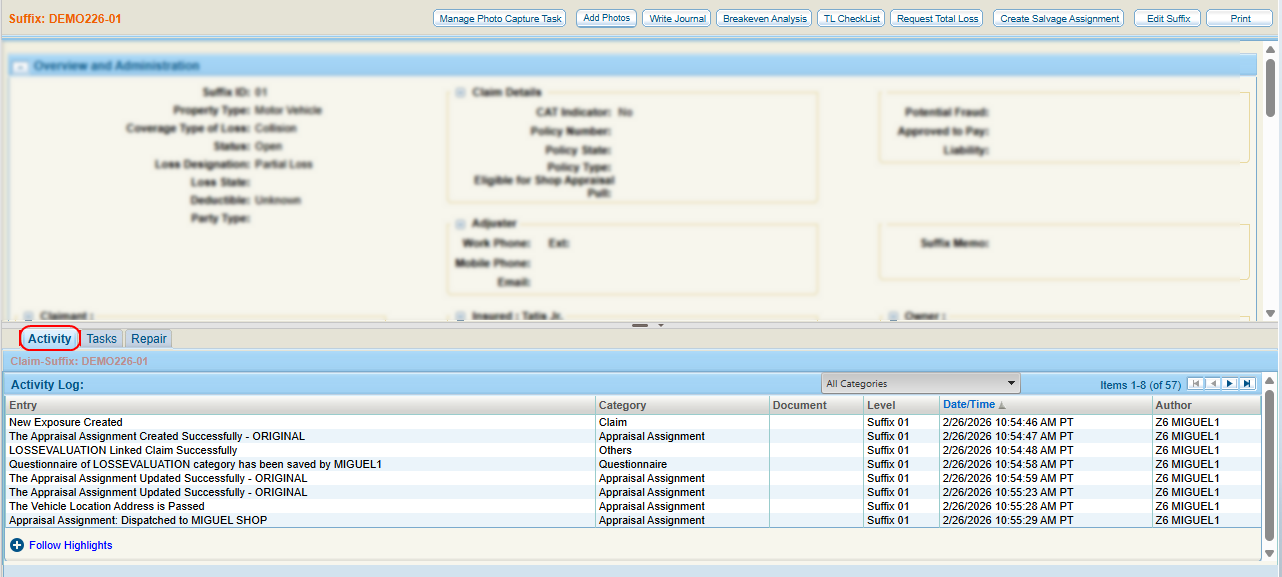Collapse the Claim Details box
The height and width of the screenshot is (577, 1282).
point(460,92)
